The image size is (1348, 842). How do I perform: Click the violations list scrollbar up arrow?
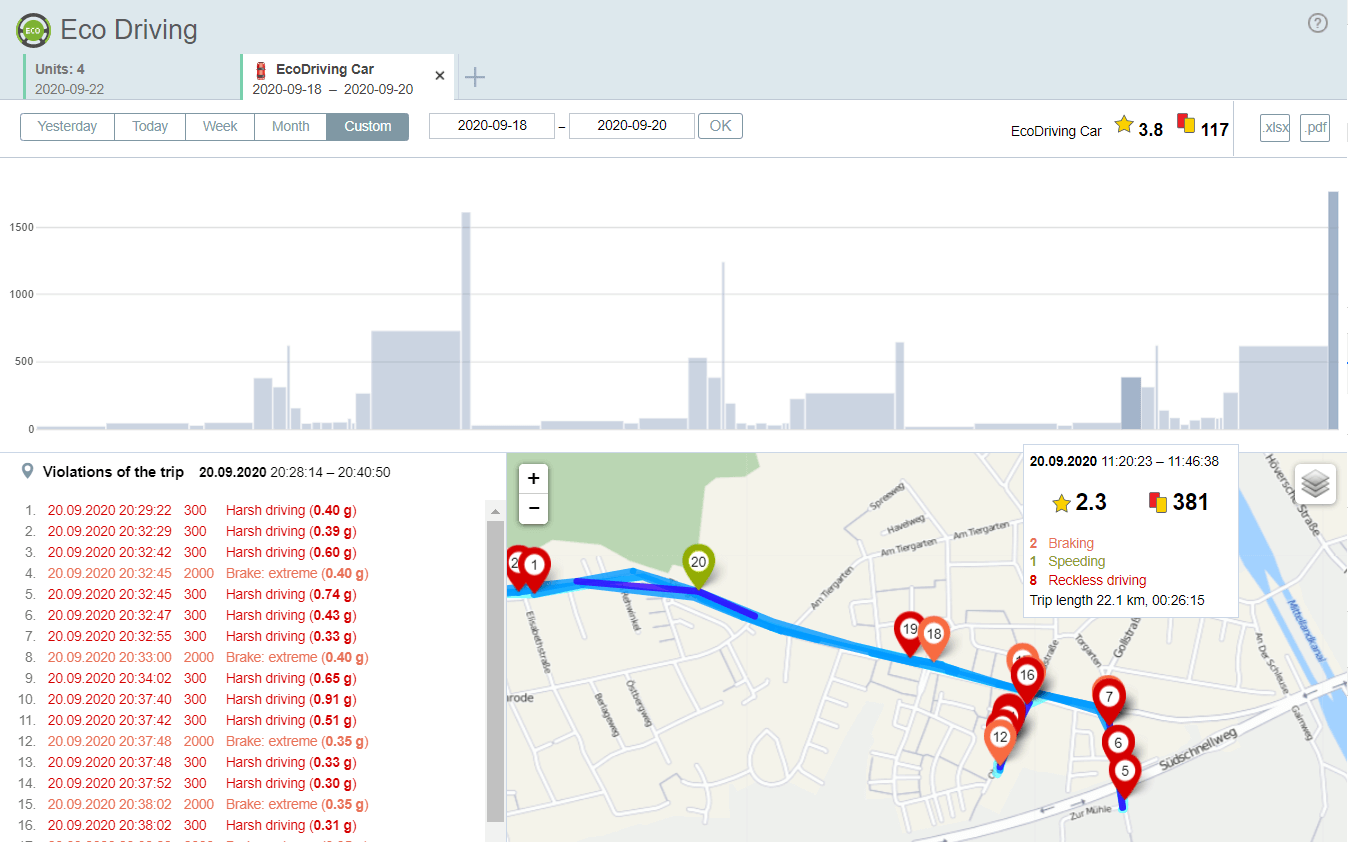(x=494, y=511)
